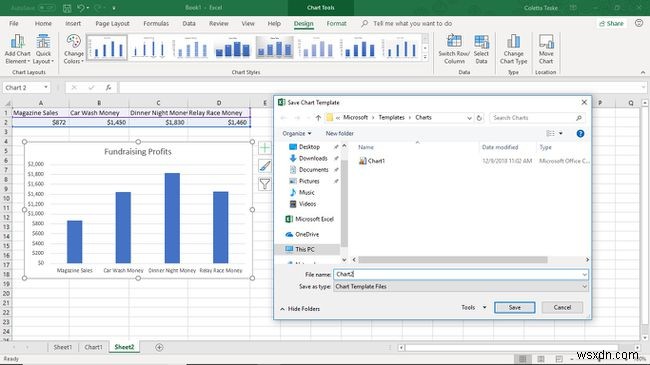Open File tab
650x365 pixels.
pos(14,24)
